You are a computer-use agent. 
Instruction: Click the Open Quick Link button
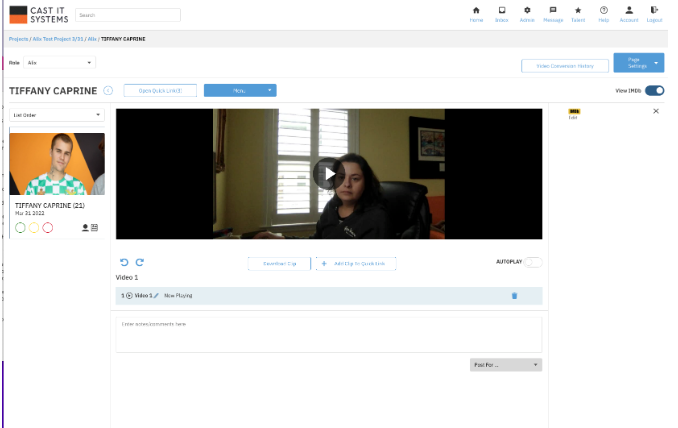pos(160,90)
